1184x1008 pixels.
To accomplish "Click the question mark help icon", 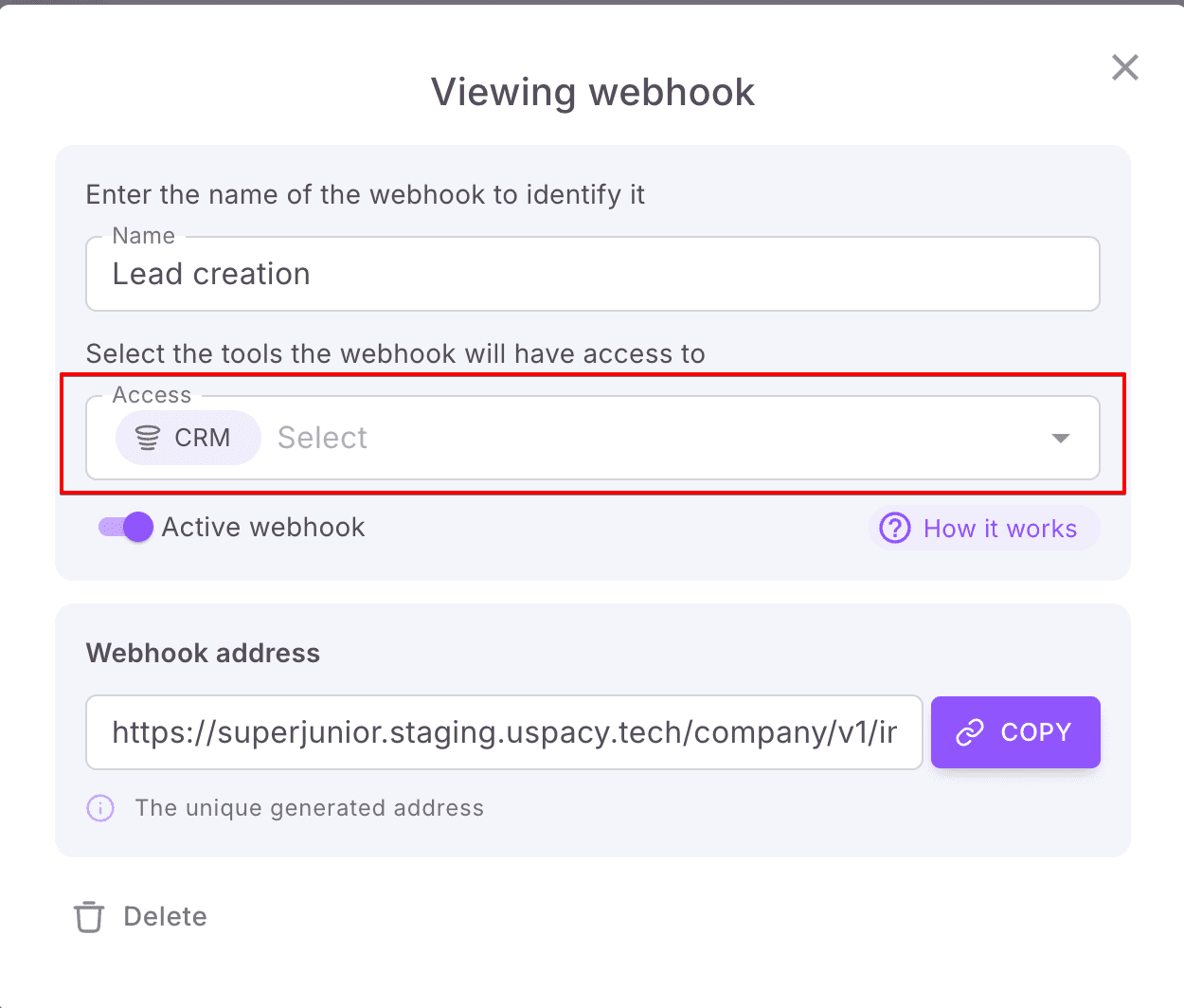I will click(x=895, y=528).
